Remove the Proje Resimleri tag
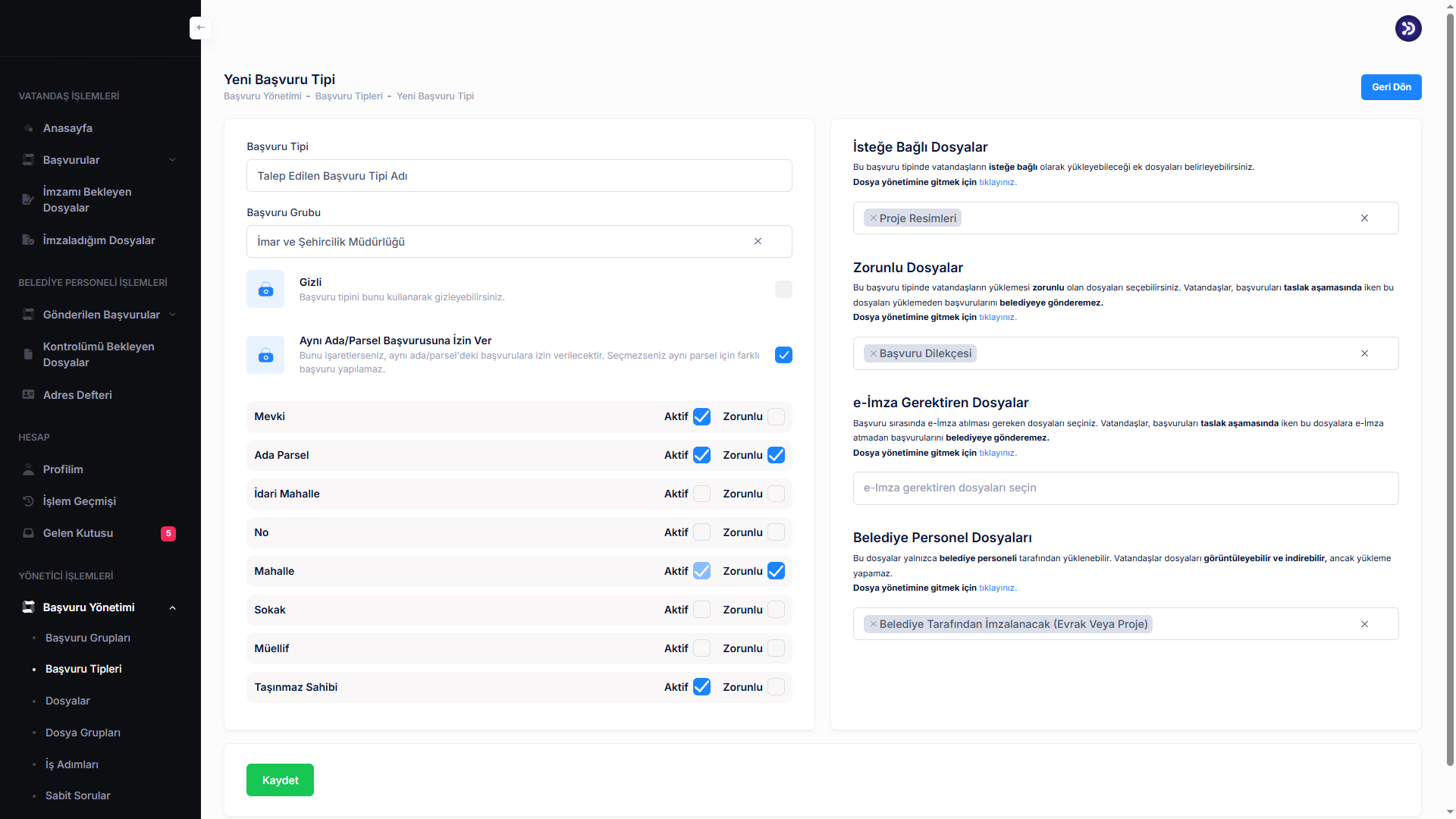This screenshot has width=1456, height=819. point(873,218)
